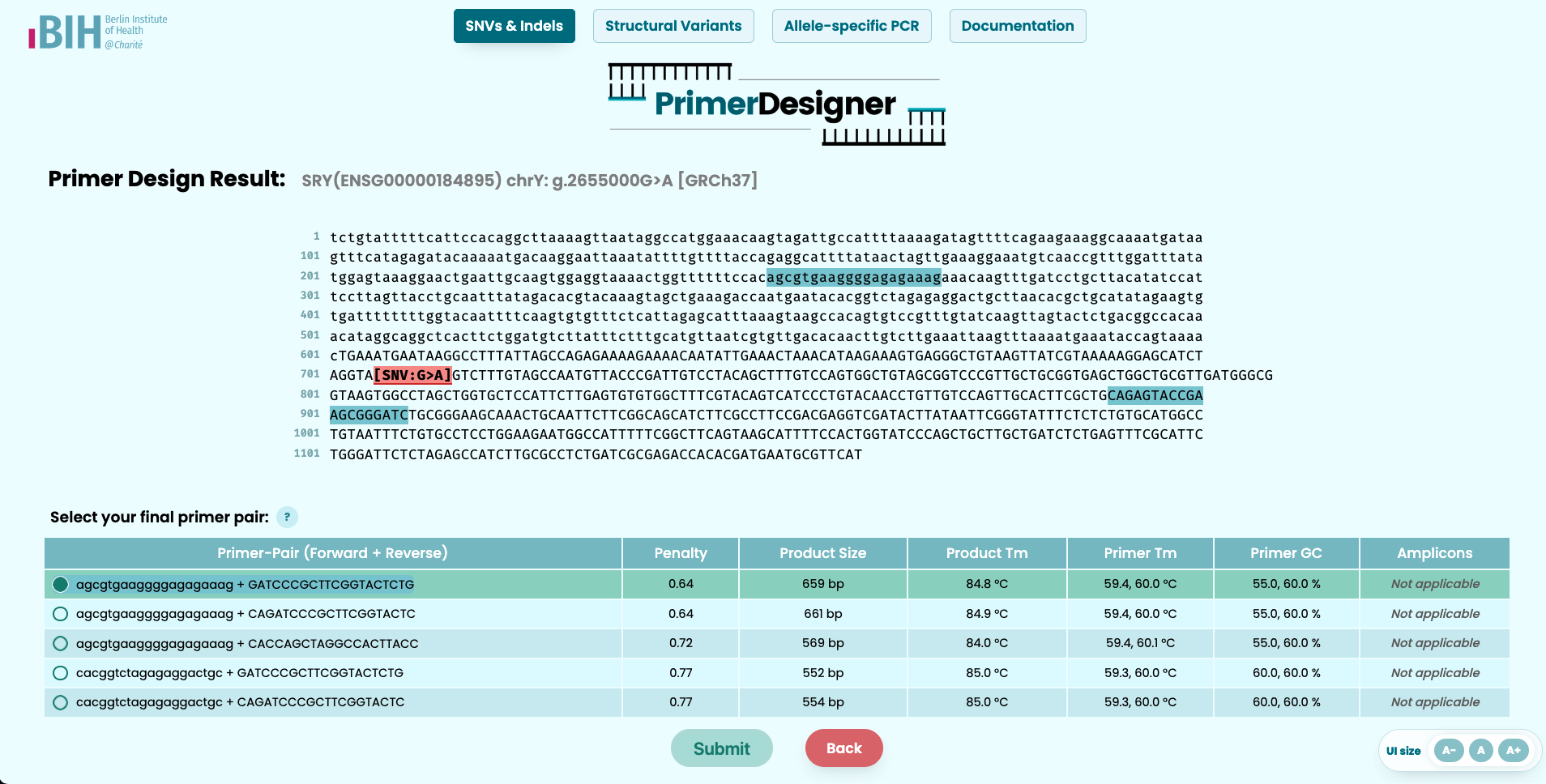Click the Product Size column header
Viewport: 1546px width, 784px height.
[x=822, y=553]
